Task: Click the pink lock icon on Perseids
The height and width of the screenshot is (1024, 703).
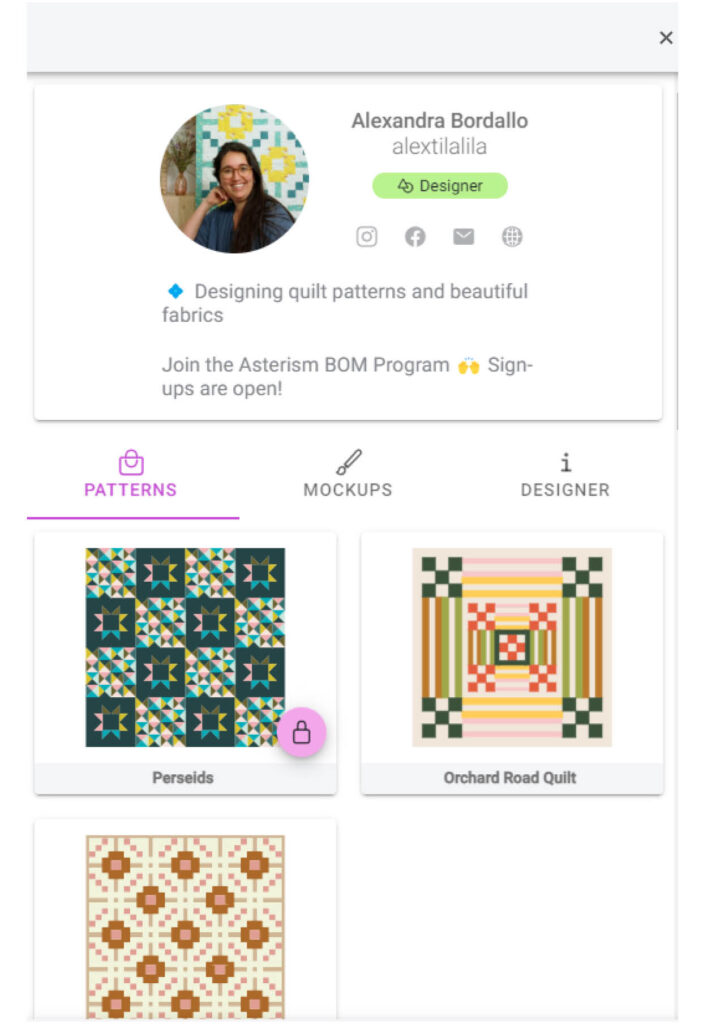Action: click(x=301, y=732)
